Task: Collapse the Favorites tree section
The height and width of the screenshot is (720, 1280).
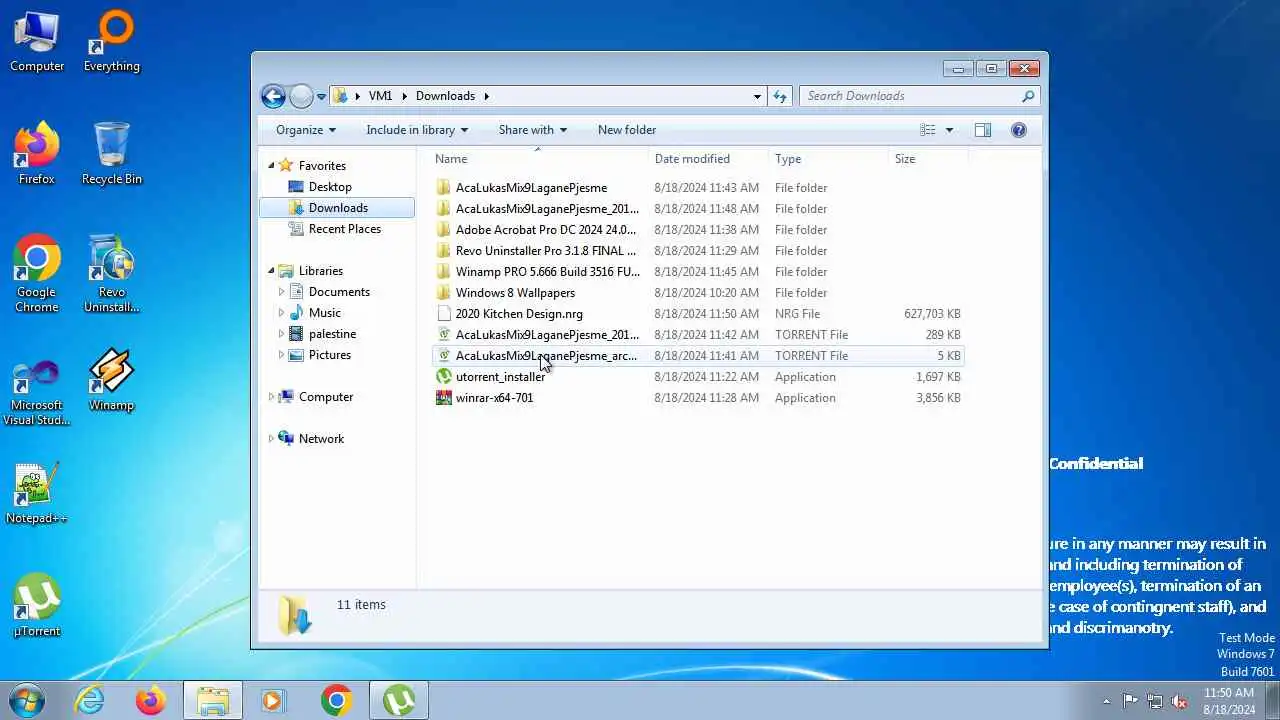Action: pyautogui.click(x=271, y=166)
